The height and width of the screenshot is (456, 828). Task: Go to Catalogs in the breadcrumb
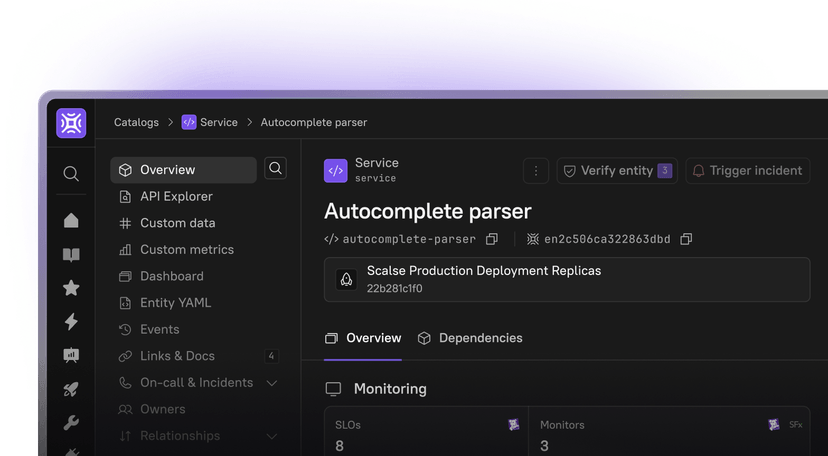pyautogui.click(x=136, y=122)
